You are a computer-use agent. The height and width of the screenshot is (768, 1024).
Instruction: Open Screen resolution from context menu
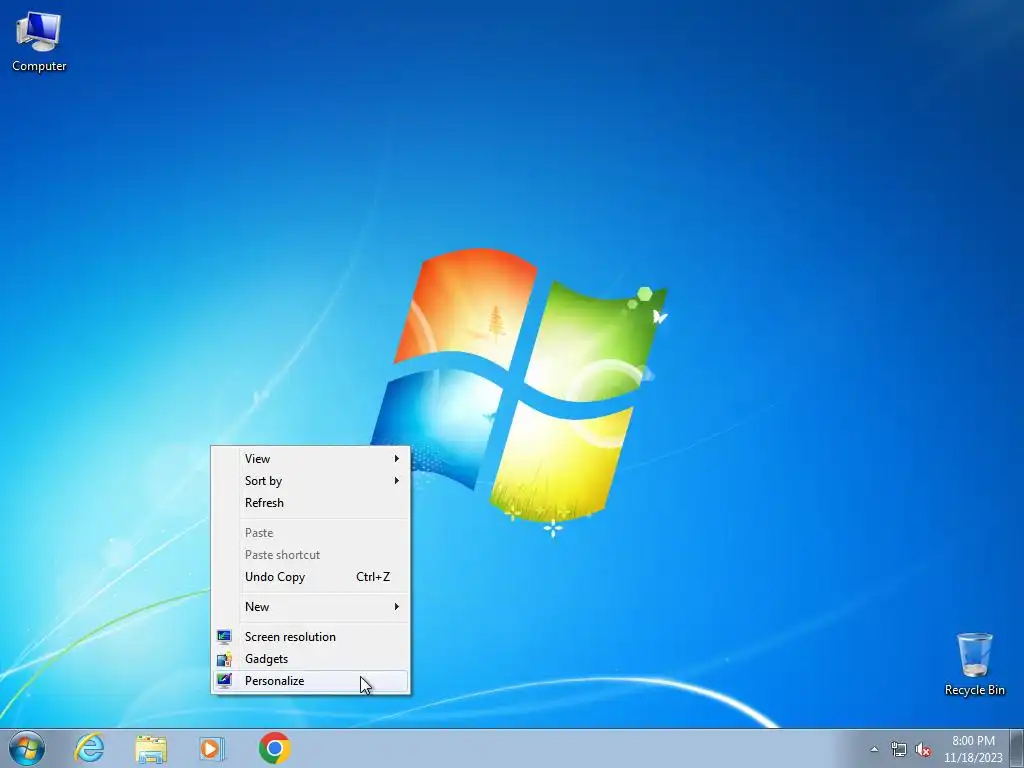[x=311, y=637]
